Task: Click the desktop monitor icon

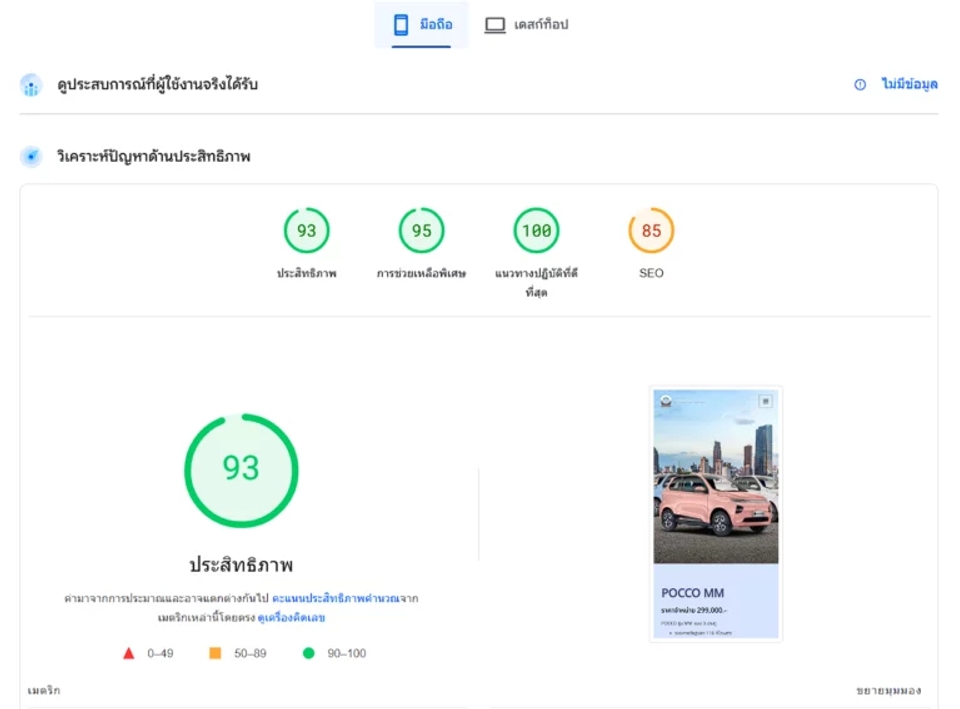Action: [495, 25]
